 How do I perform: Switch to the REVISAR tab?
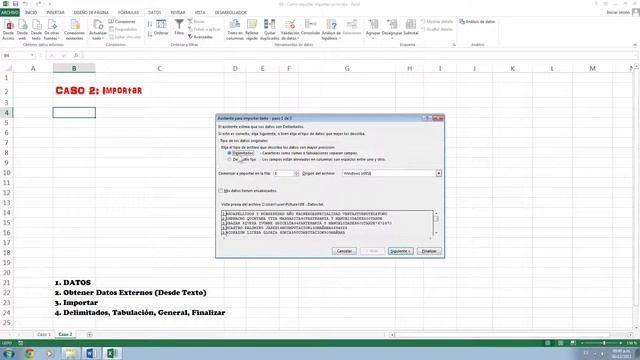coord(178,13)
